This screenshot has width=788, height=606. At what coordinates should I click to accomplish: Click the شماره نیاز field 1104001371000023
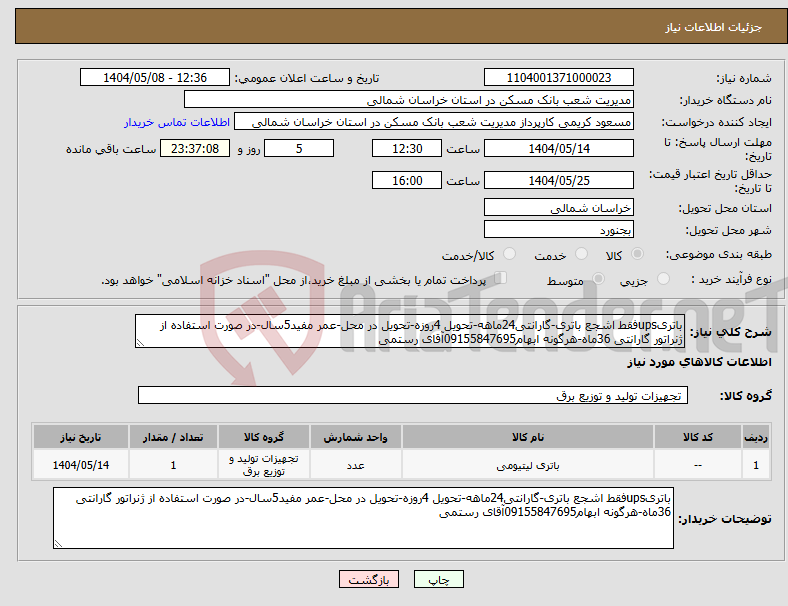pyautogui.click(x=558, y=77)
